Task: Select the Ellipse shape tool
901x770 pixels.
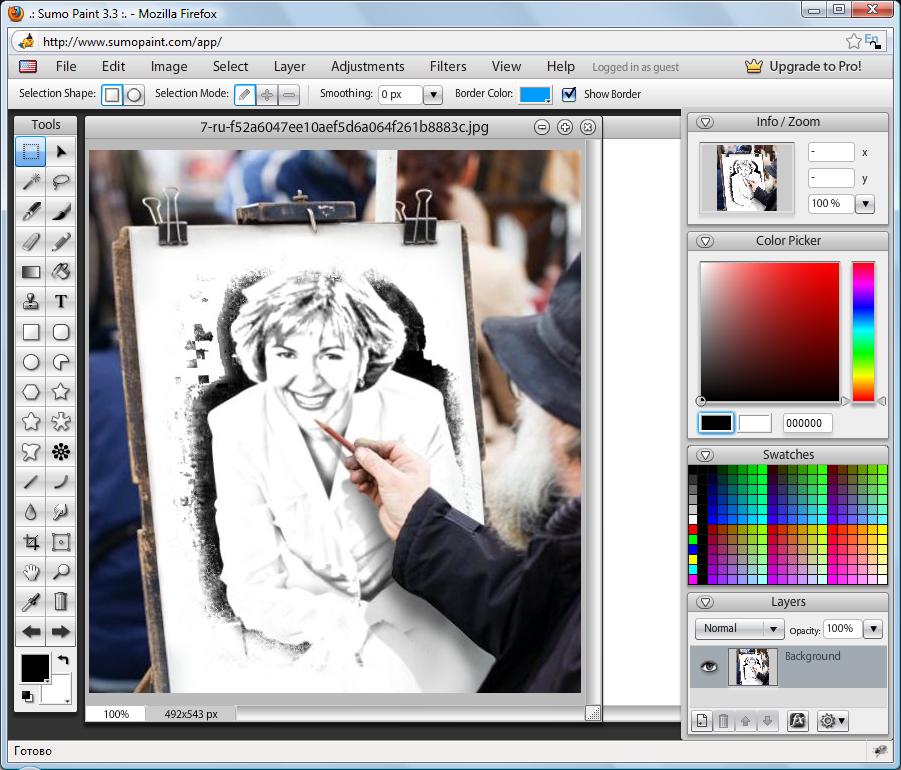Action: (x=30, y=361)
